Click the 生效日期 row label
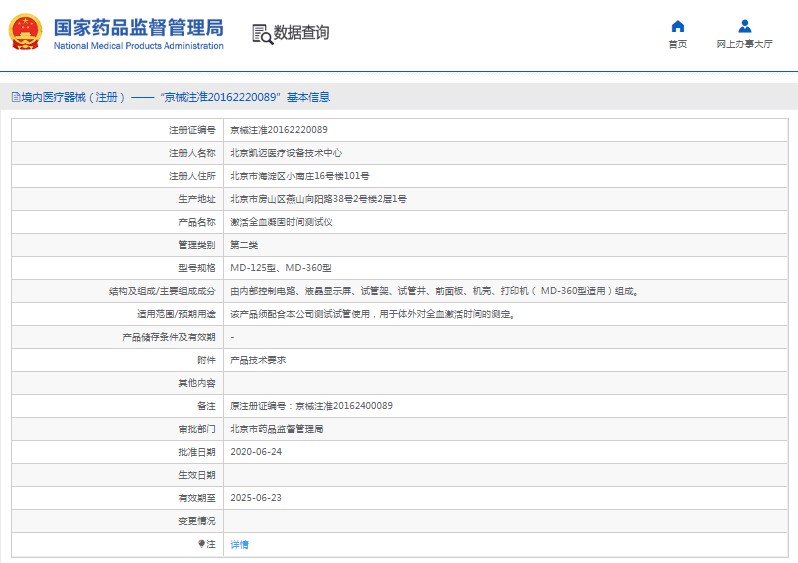The height and width of the screenshot is (563, 798). [196, 475]
